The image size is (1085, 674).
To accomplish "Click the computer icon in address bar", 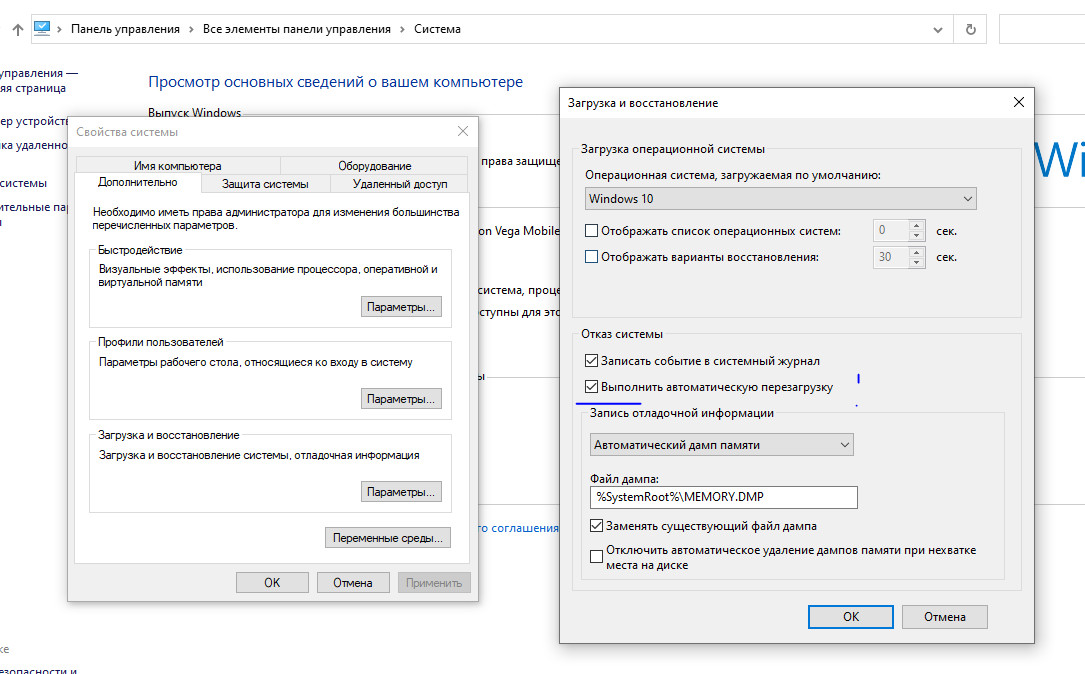I will 42,28.
